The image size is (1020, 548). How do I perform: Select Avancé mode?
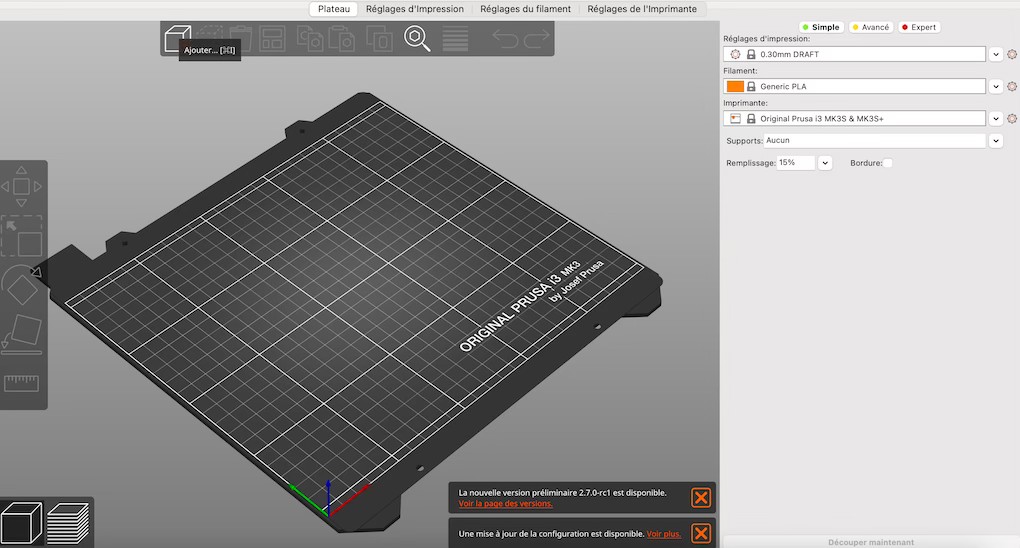coord(871,27)
